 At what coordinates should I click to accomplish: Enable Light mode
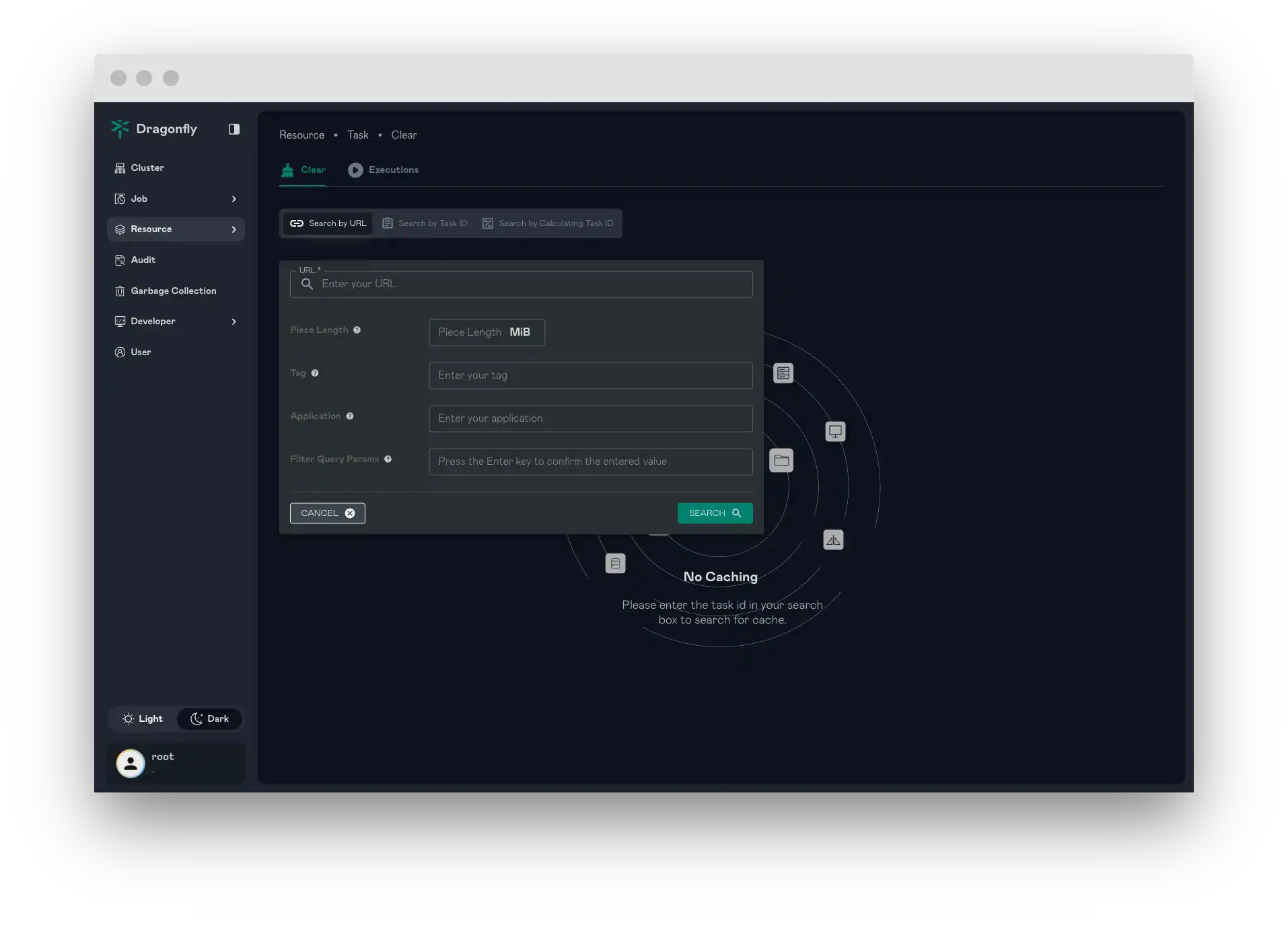[x=142, y=718]
